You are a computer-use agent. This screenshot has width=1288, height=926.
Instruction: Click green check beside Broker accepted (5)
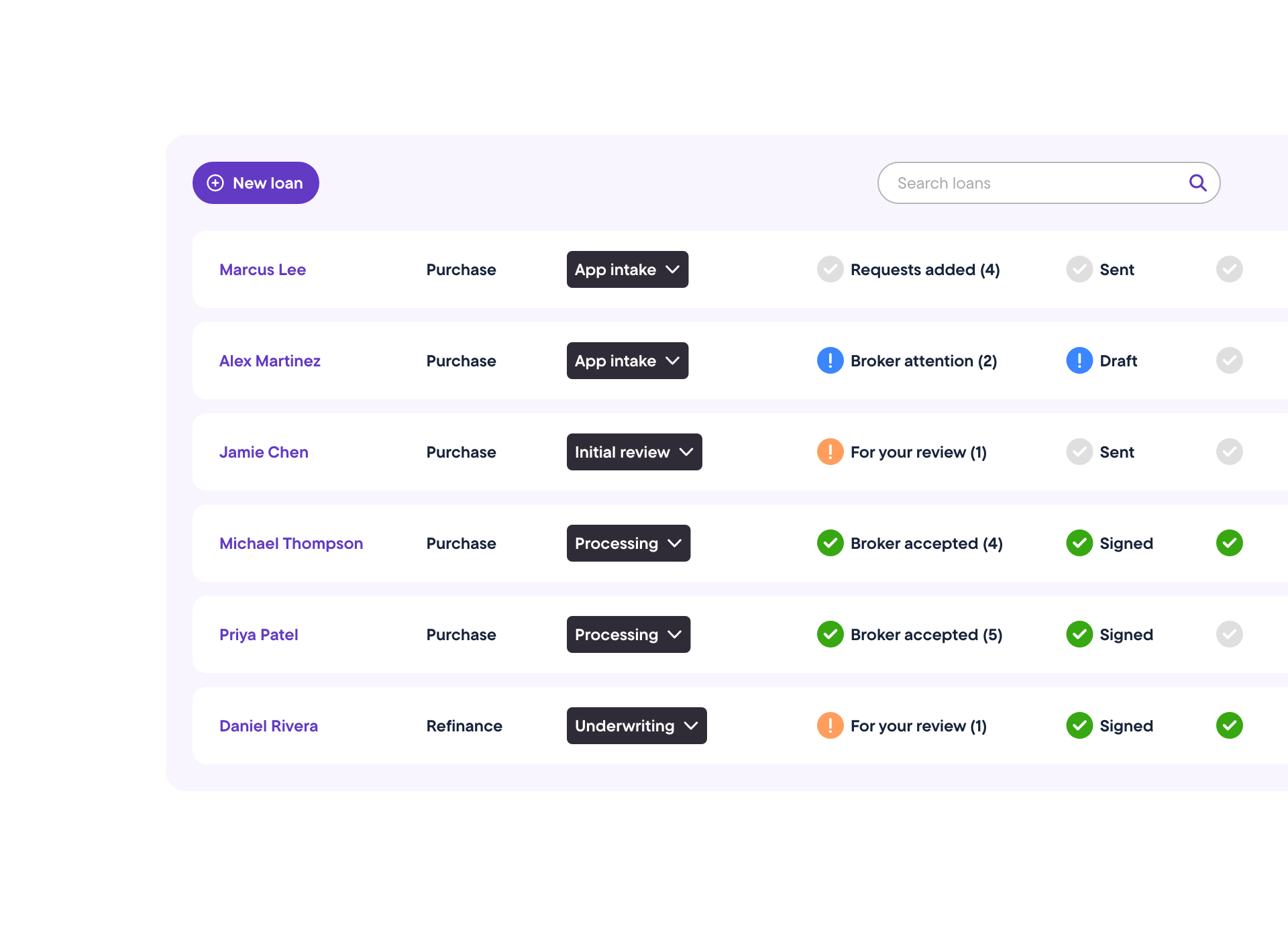tap(830, 635)
